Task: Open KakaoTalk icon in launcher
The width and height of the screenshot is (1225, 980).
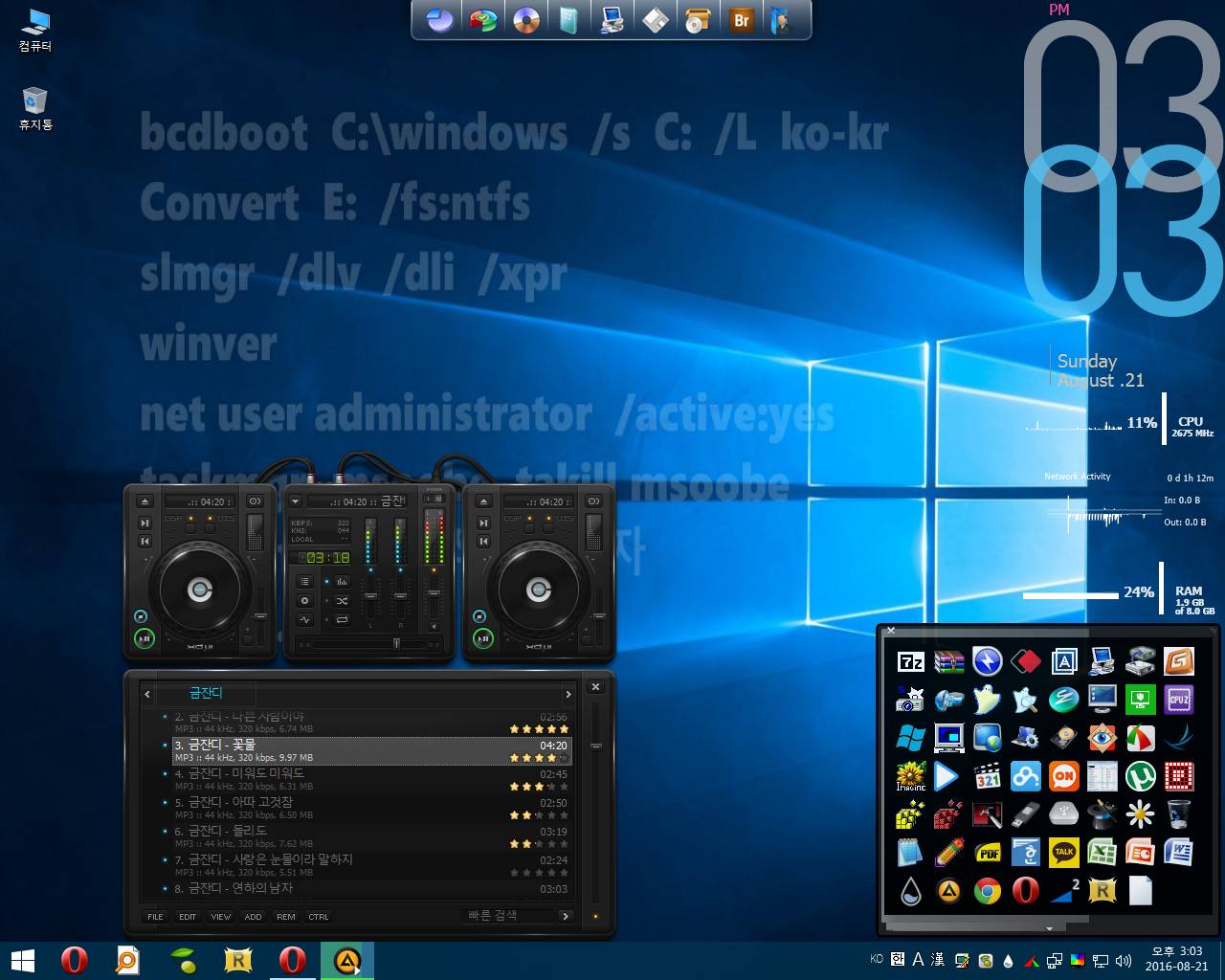Action: [x=1063, y=853]
